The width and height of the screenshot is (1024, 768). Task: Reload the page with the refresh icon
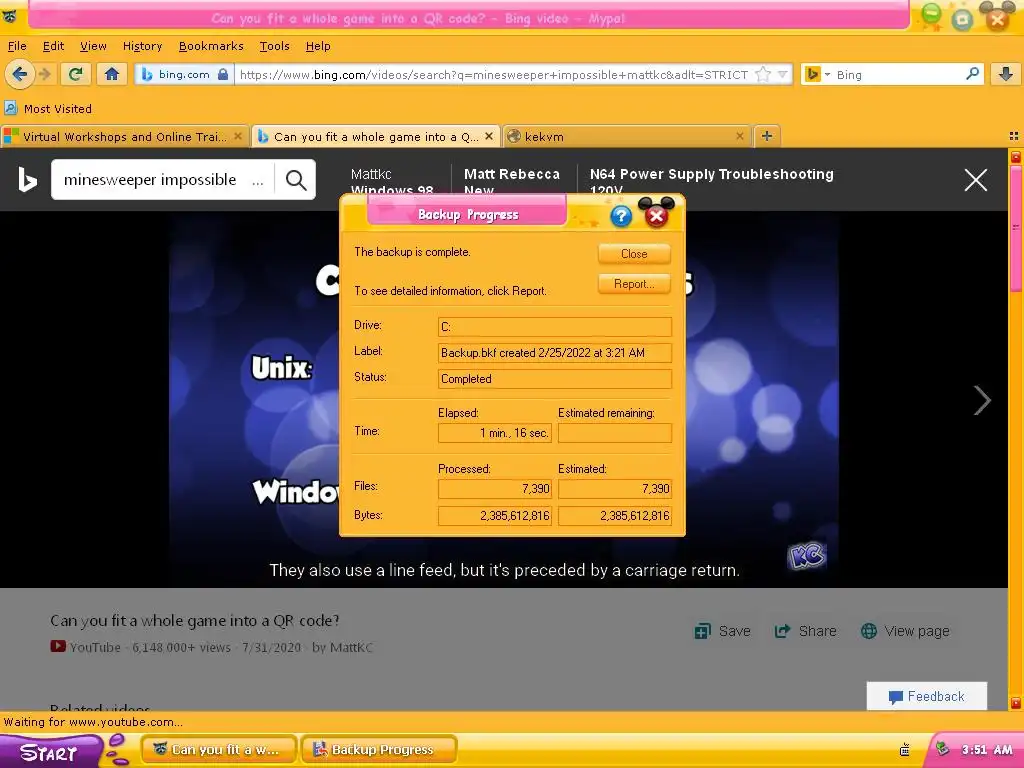(x=75, y=74)
